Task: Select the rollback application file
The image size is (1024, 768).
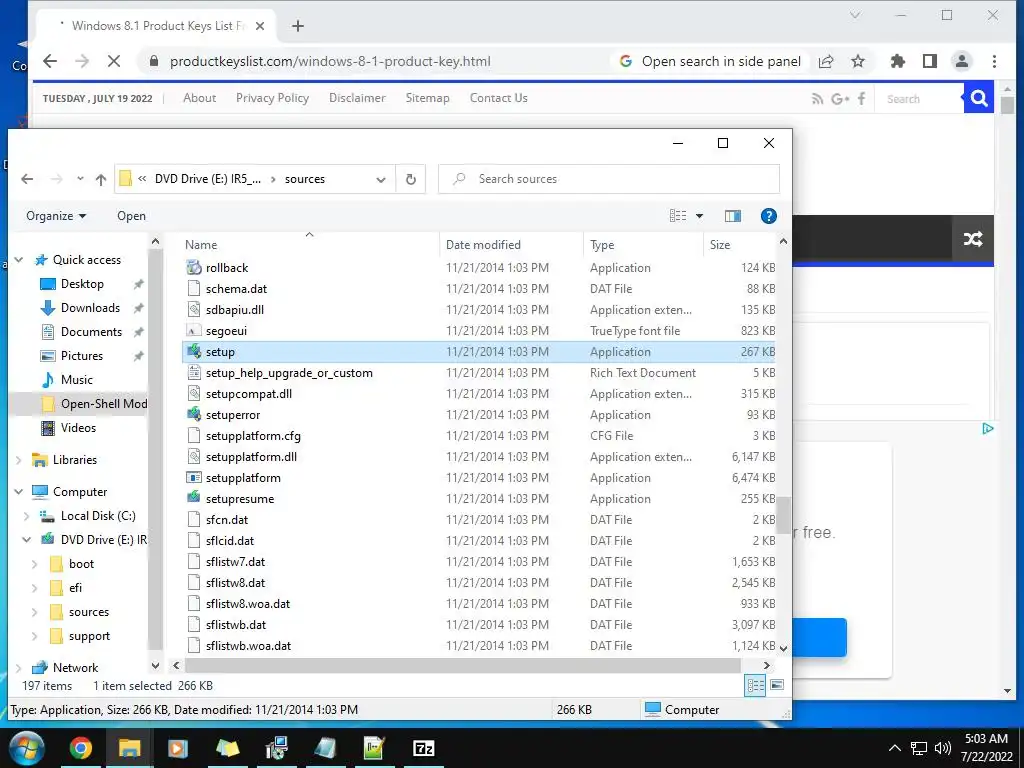Action: click(x=478, y=268)
